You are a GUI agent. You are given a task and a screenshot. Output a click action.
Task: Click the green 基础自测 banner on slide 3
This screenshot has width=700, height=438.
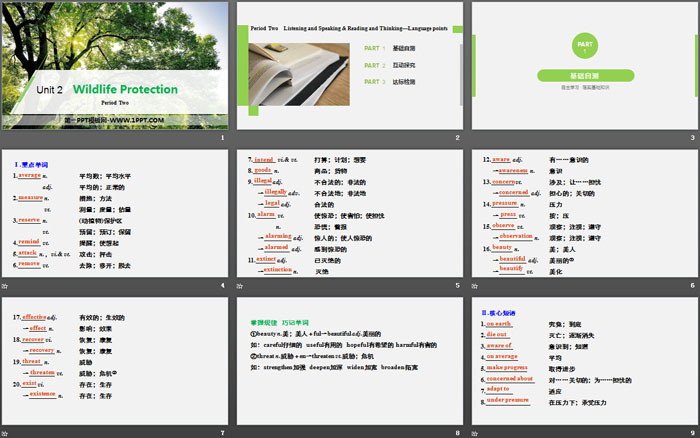(x=584, y=74)
